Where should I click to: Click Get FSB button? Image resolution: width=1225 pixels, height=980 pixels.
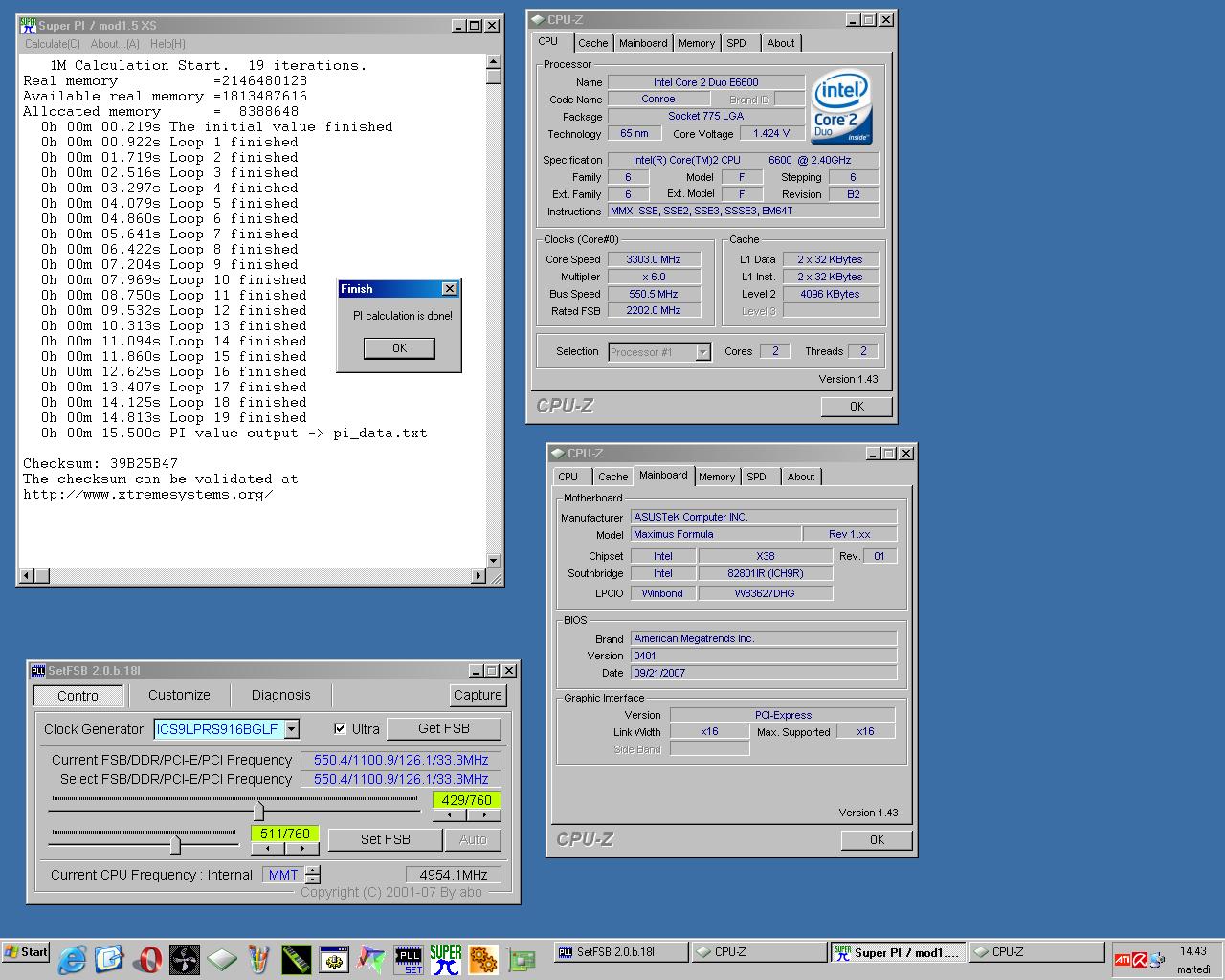(444, 728)
